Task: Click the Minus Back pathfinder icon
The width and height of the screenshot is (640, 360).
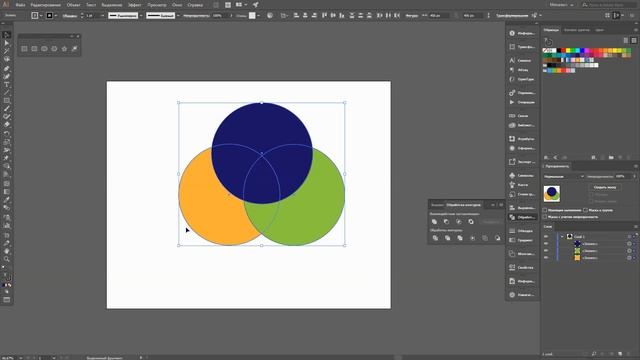Action: coord(498,238)
